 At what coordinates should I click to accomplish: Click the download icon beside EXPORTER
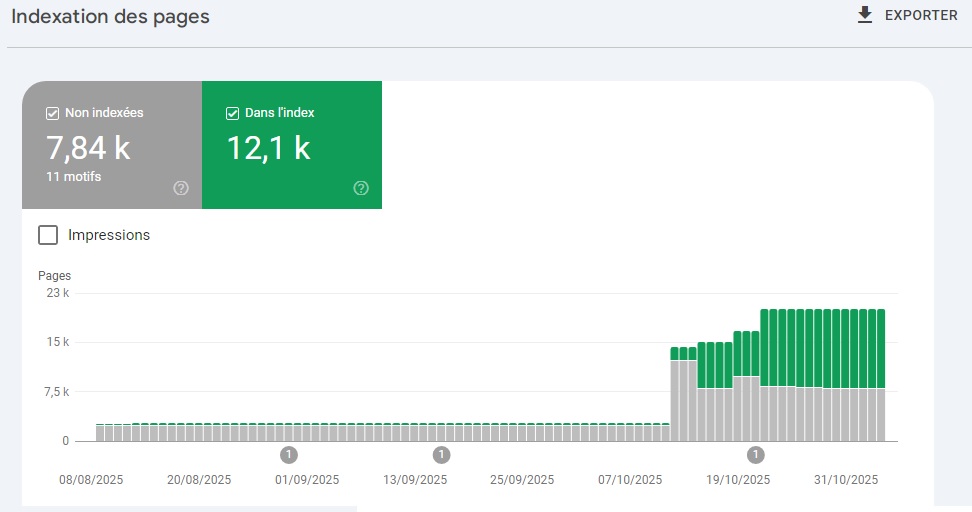[x=865, y=15]
